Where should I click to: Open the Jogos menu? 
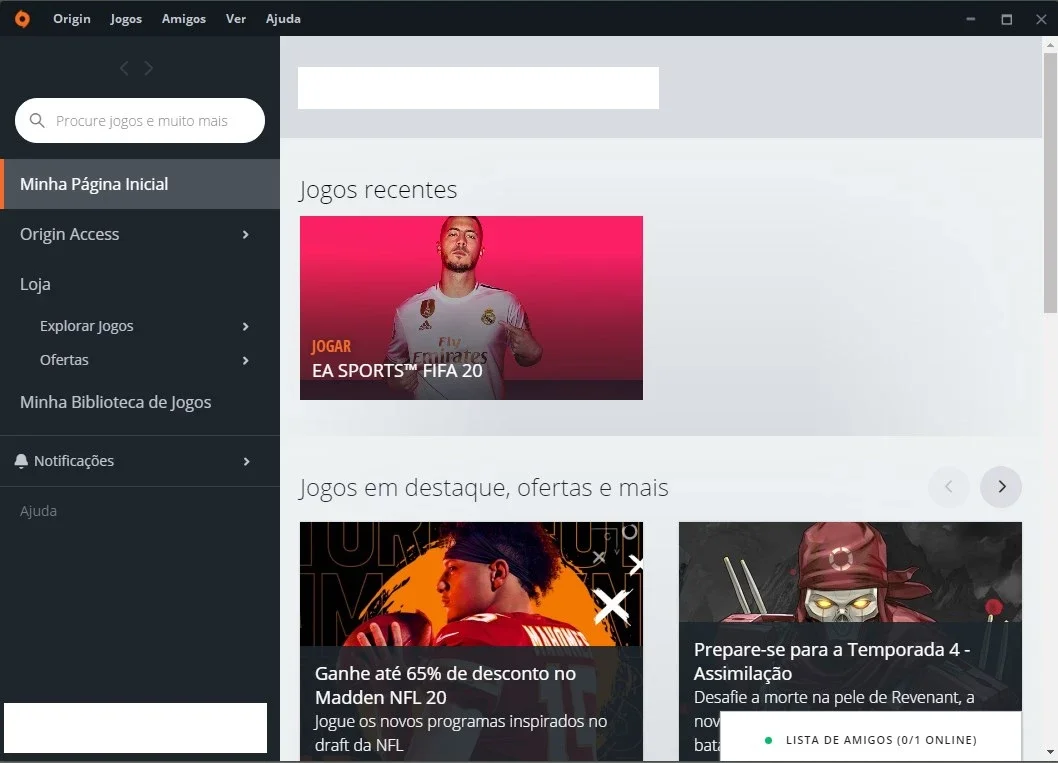[126, 19]
